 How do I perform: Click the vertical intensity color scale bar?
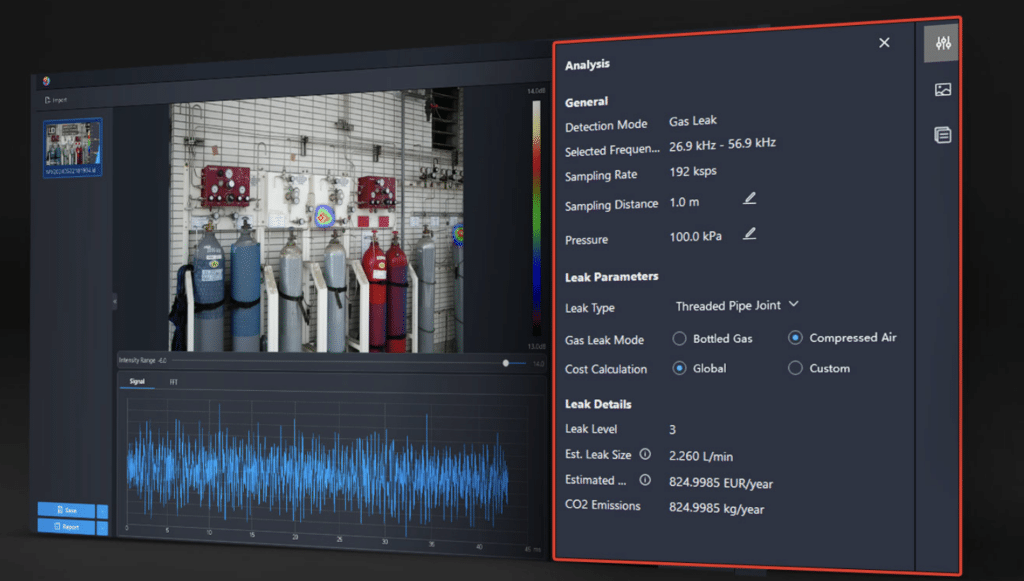point(536,217)
